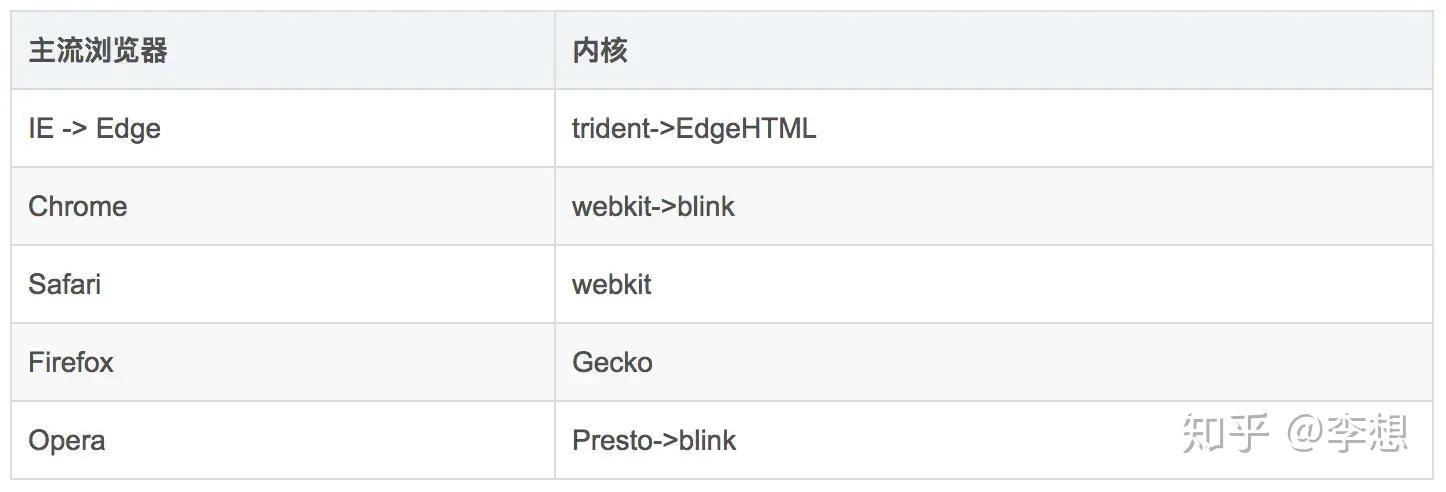Click webkit in the Safari row

click(611, 285)
